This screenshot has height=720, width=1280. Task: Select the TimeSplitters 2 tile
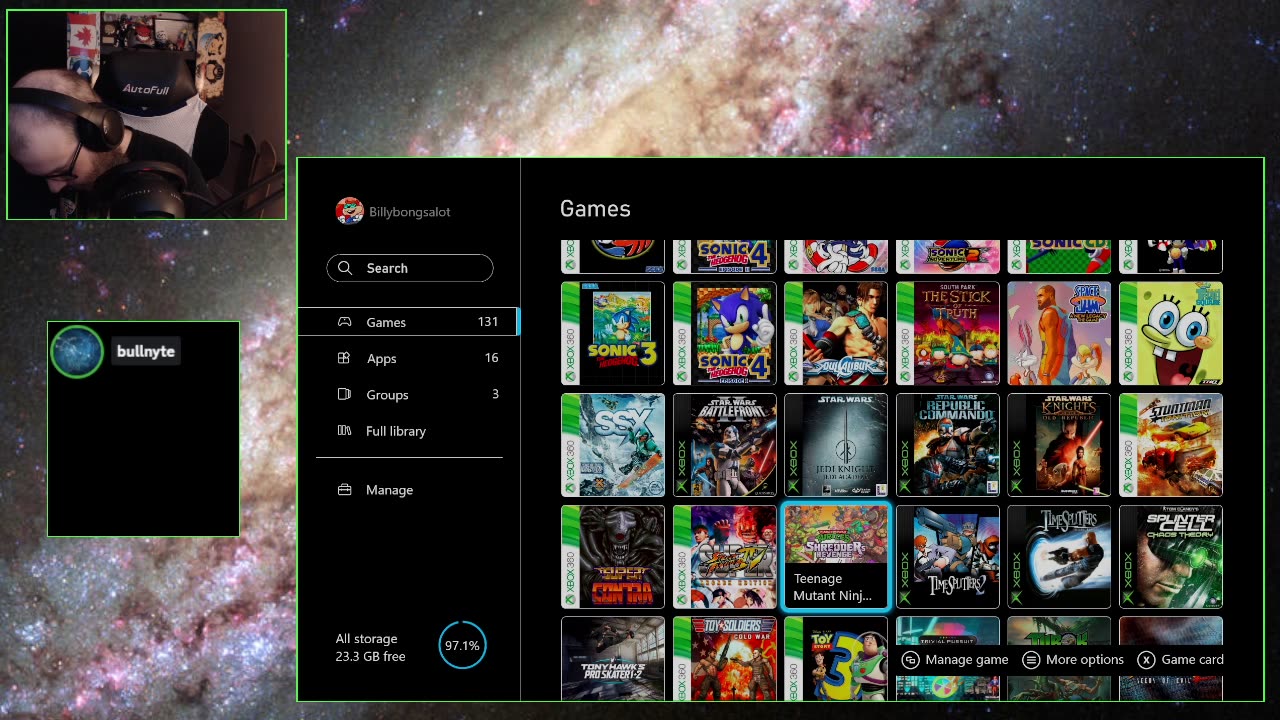[x=948, y=557]
